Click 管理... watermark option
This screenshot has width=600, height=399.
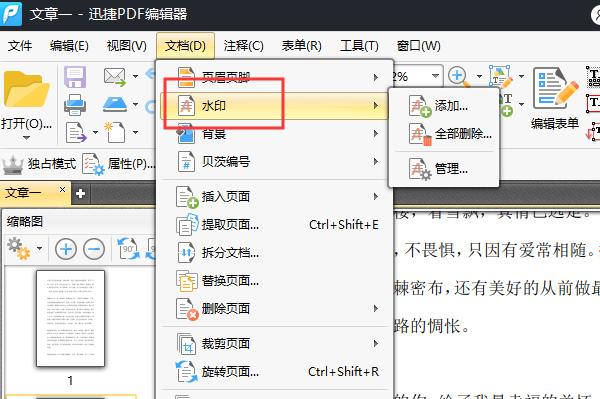[x=444, y=169]
